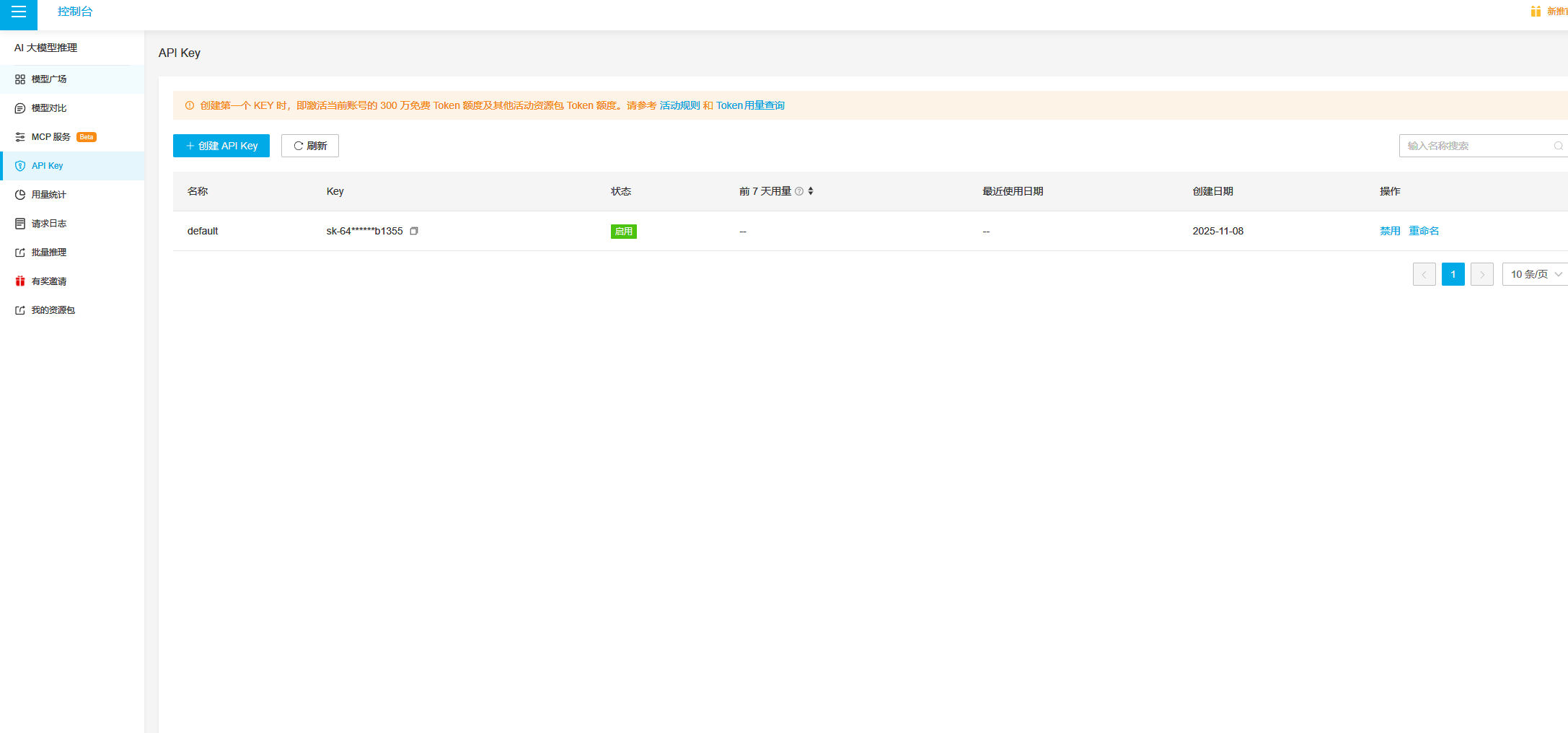Viewport: 1568px width, 733px height.
Task: Click the 请求日志 document icon
Action: tap(20, 224)
